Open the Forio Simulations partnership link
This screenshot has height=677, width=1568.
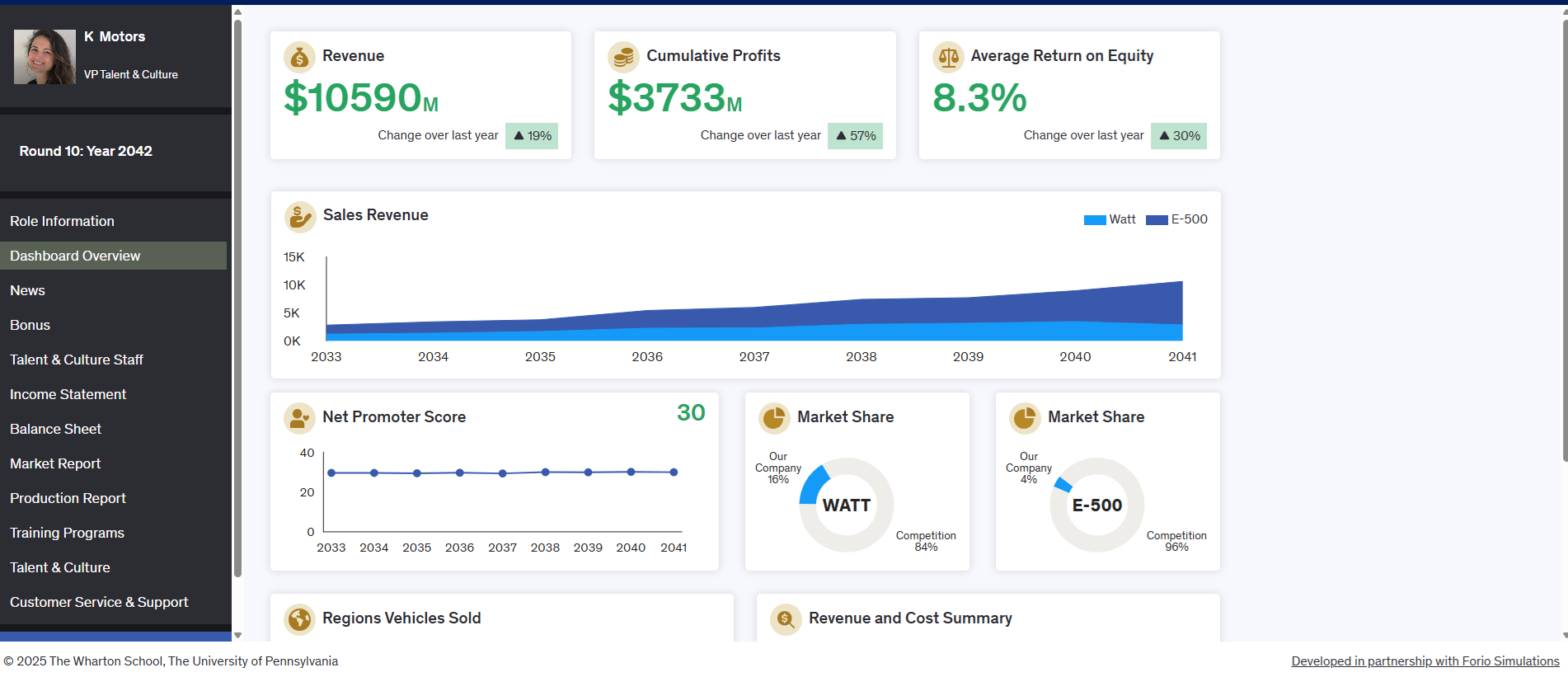click(x=1425, y=661)
